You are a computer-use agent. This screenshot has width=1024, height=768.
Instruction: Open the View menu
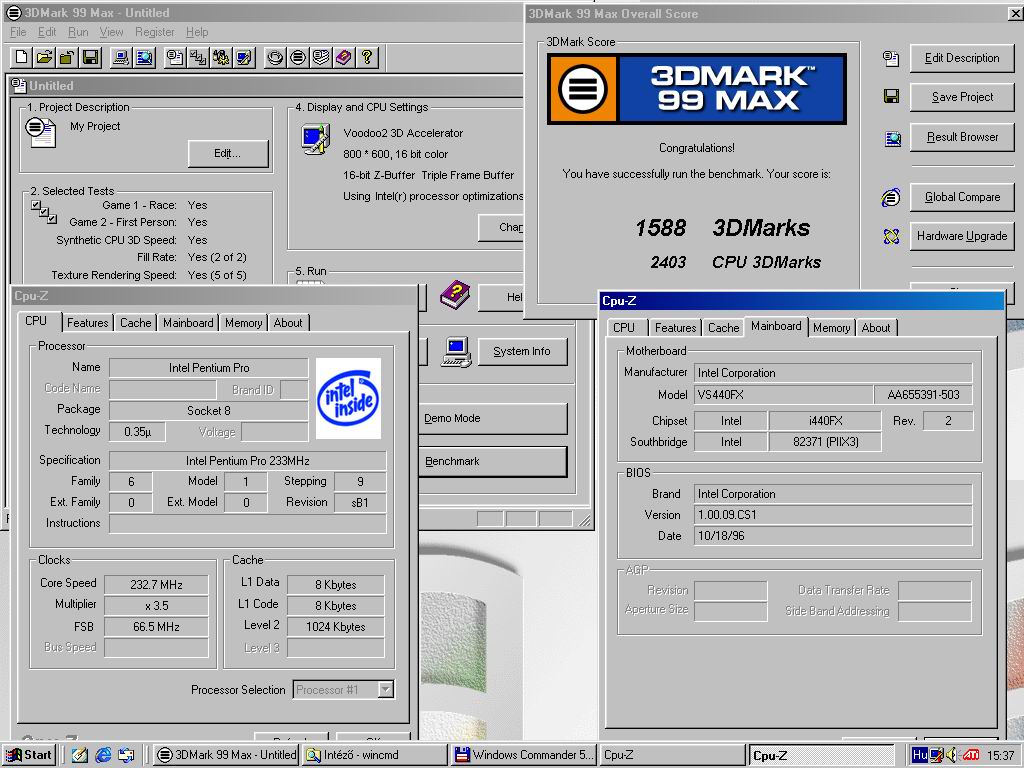(111, 32)
